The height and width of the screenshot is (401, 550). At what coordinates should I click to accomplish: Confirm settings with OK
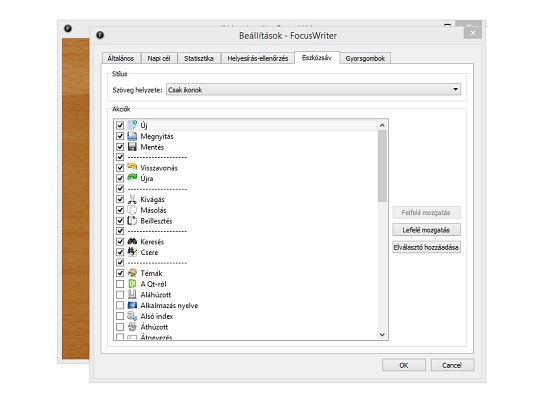(404, 365)
